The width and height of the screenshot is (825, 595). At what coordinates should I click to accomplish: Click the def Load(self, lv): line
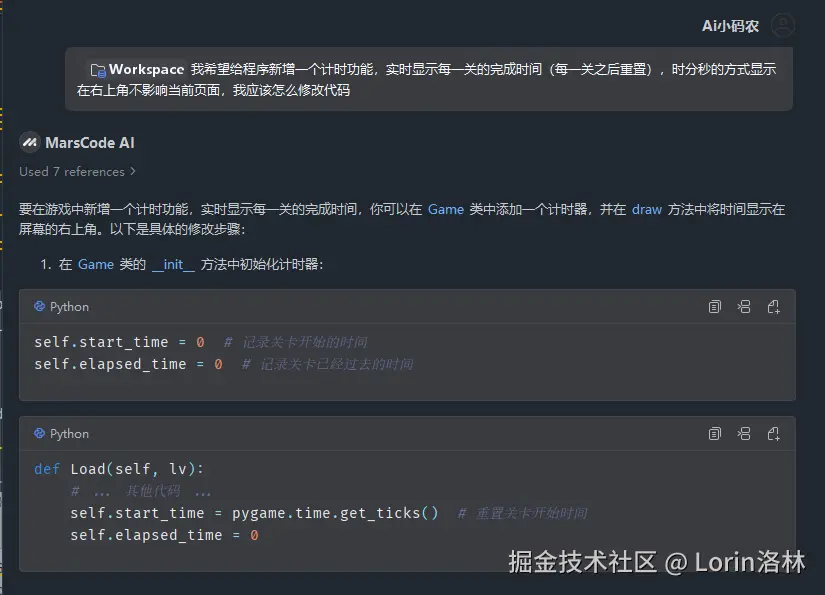pos(119,469)
